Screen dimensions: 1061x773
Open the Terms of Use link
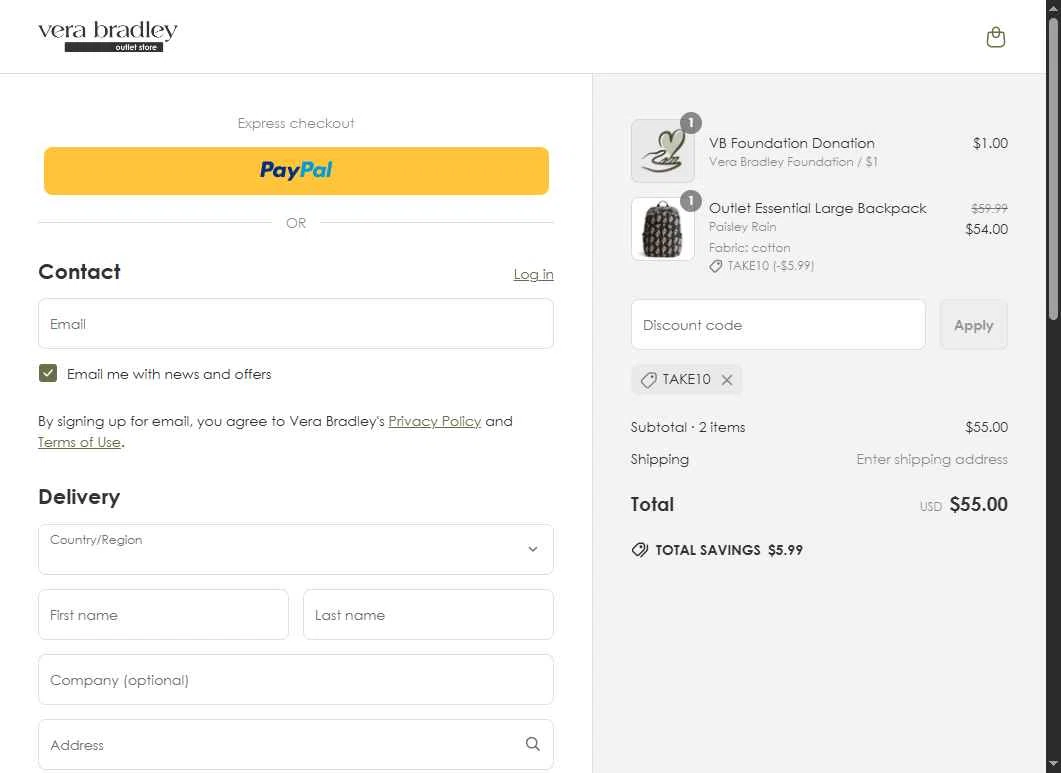point(79,442)
